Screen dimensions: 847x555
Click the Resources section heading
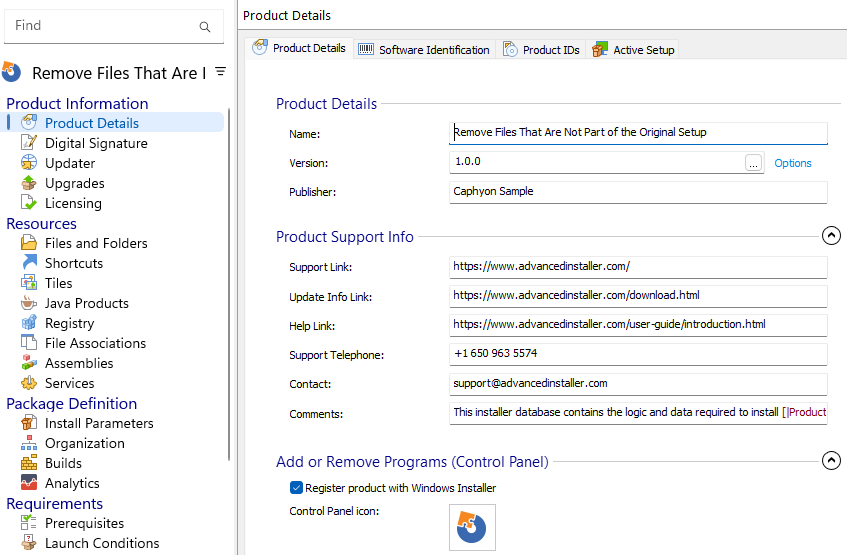pyautogui.click(x=42, y=223)
